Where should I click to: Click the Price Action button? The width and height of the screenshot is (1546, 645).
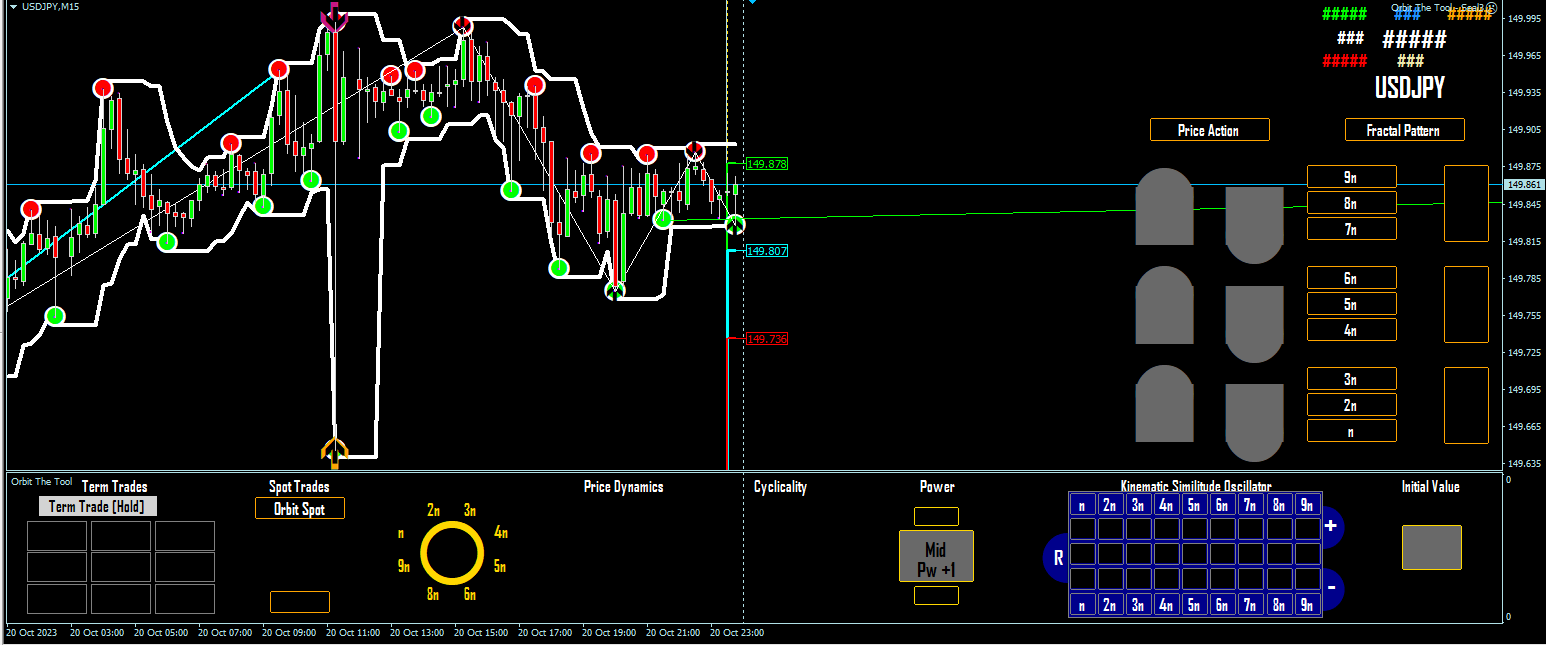coord(1209,130)
